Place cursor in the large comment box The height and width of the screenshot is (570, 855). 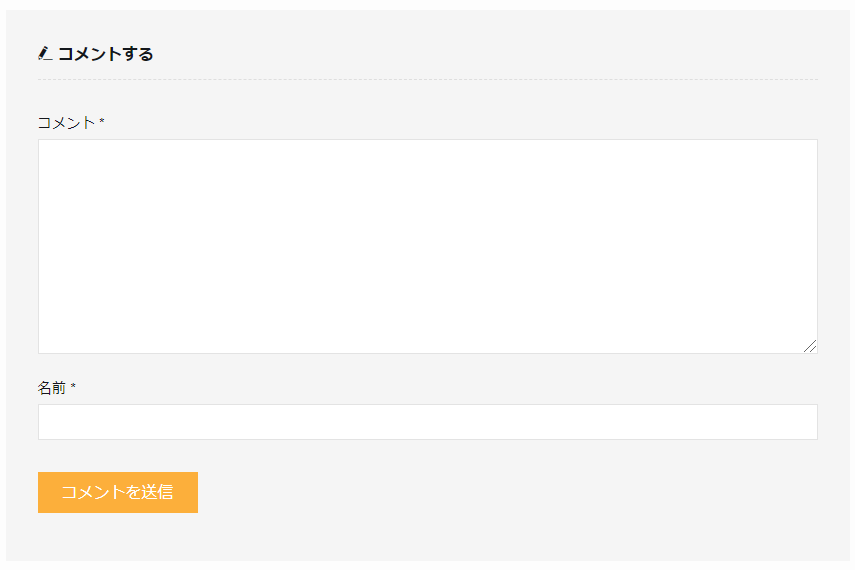[427, 246]
